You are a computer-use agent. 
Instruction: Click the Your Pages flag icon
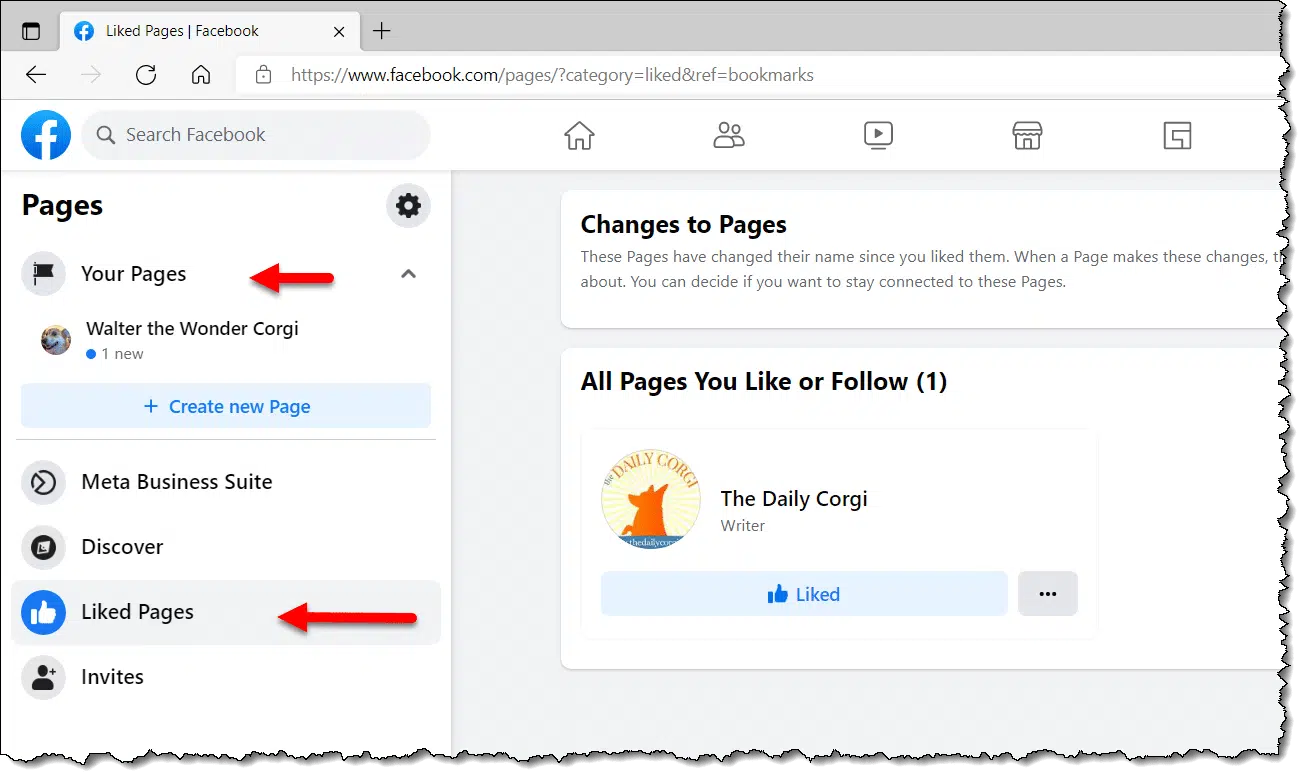[x=43, y=274]
